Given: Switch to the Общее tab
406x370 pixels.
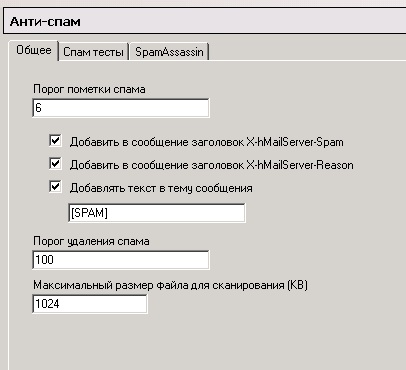Looking at the screenshot, I should click(x=34, y=51).
